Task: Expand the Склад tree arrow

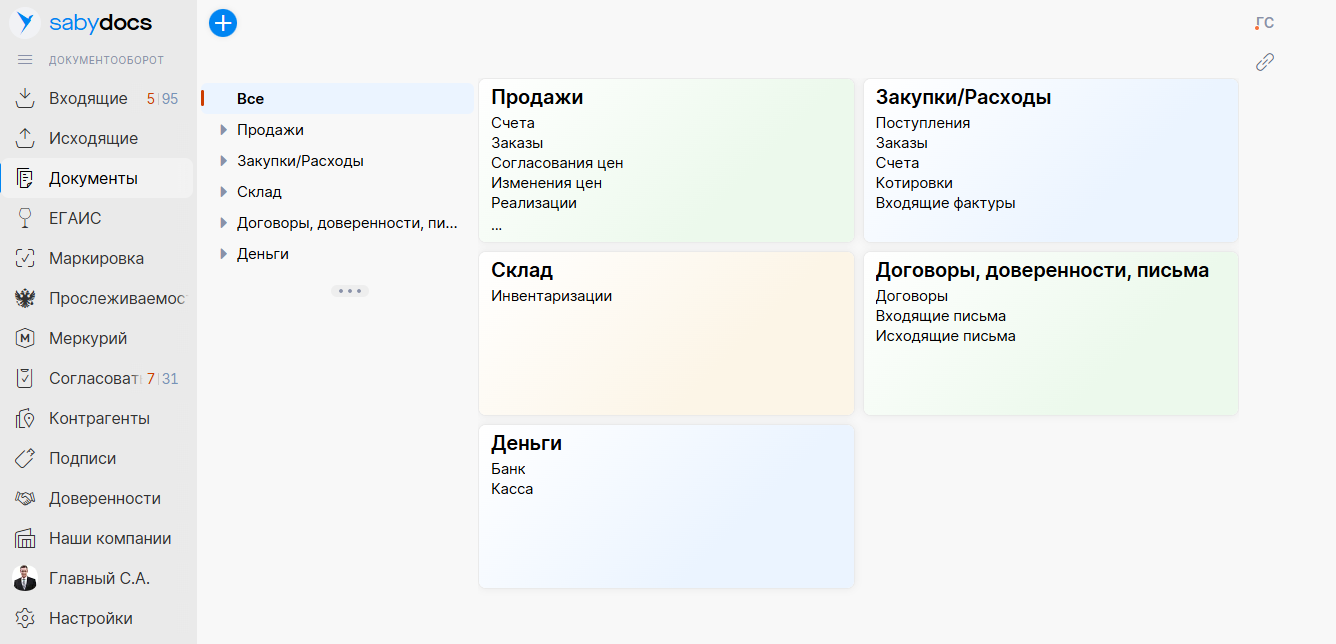Action: click(224, 192)
